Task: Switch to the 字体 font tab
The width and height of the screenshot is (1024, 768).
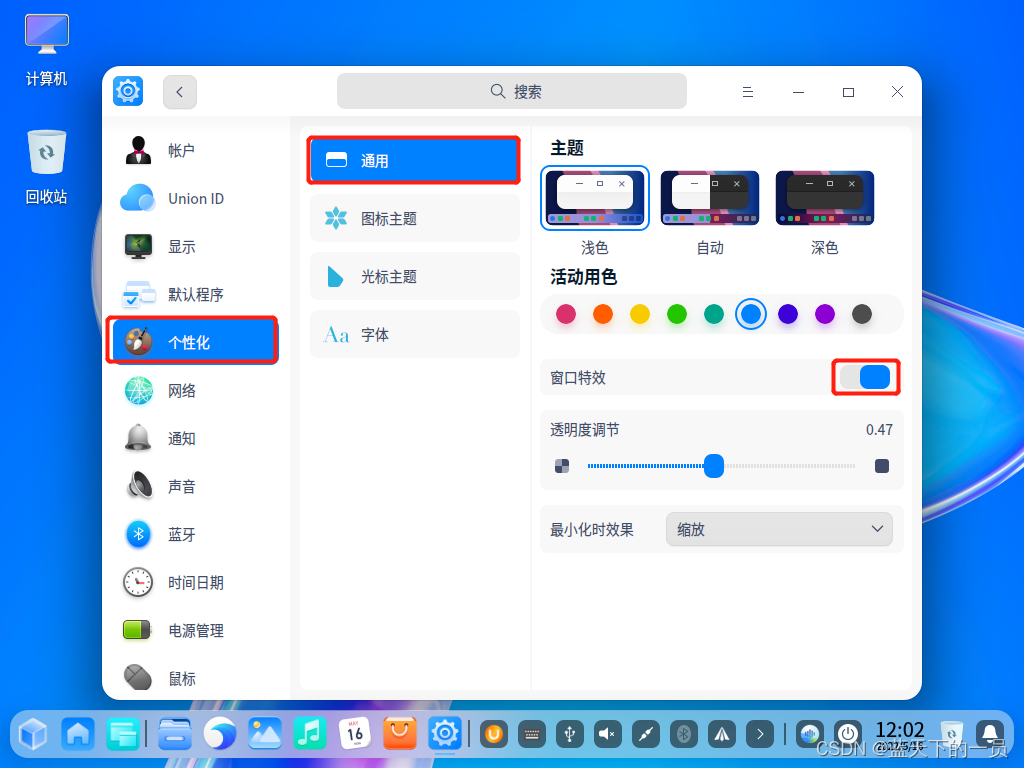Action: (x=415, y=334)
